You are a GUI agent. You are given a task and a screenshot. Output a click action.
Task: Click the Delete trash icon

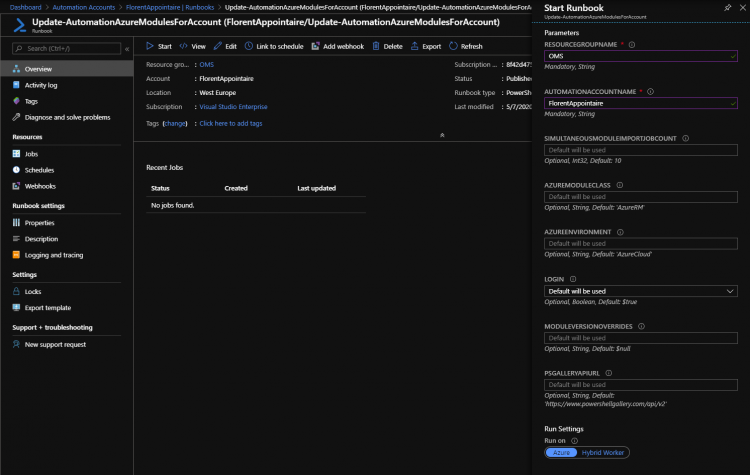coord(376,46)
